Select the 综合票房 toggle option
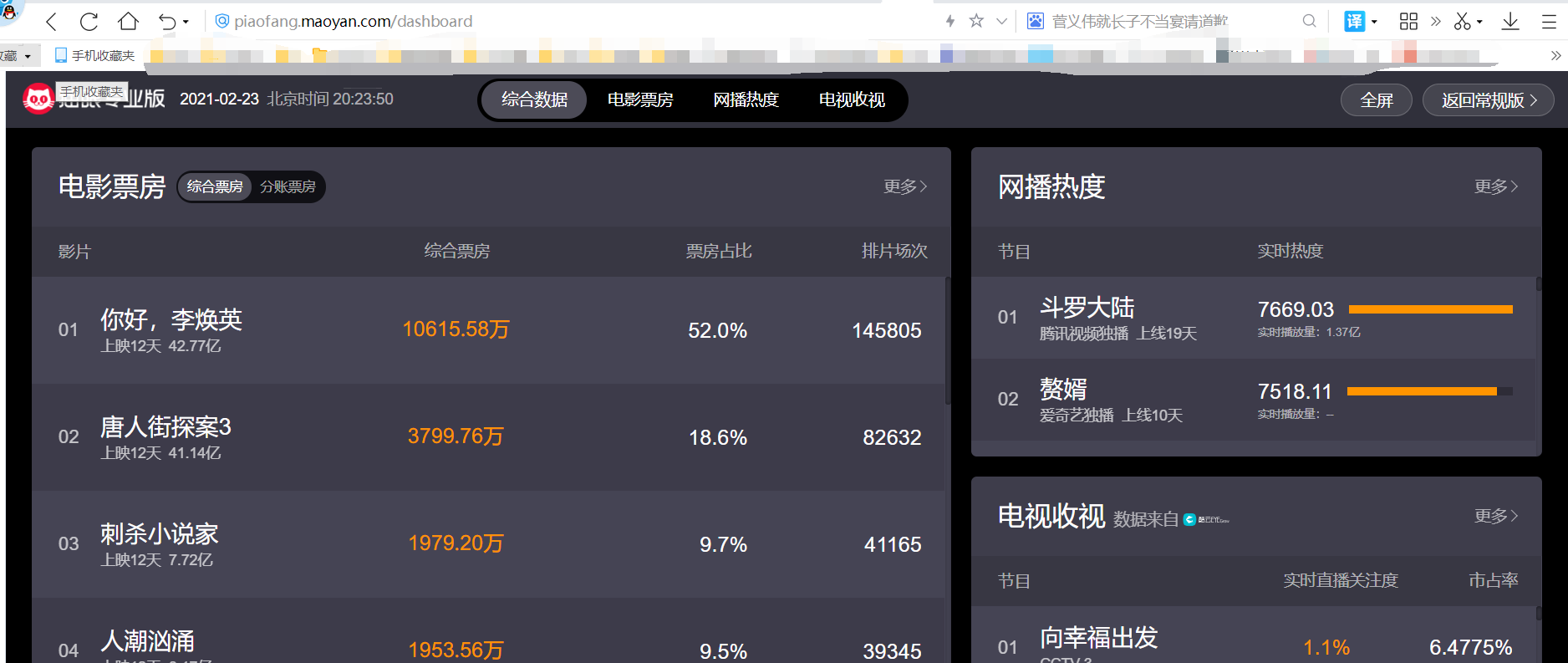1568x663 pixels. point(215,186)
